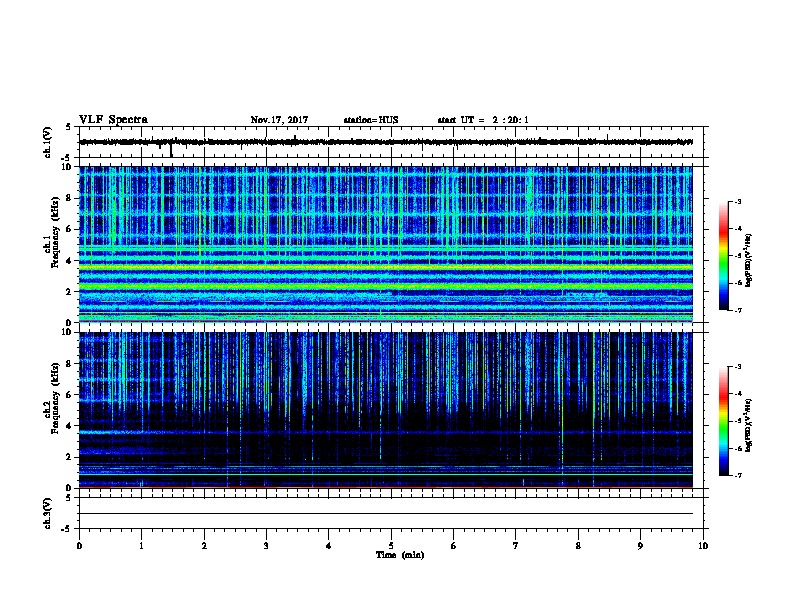The image size is (792, 612).
Task: Select the date label Nov.17, 2017
Action: [x=279, y=120]
